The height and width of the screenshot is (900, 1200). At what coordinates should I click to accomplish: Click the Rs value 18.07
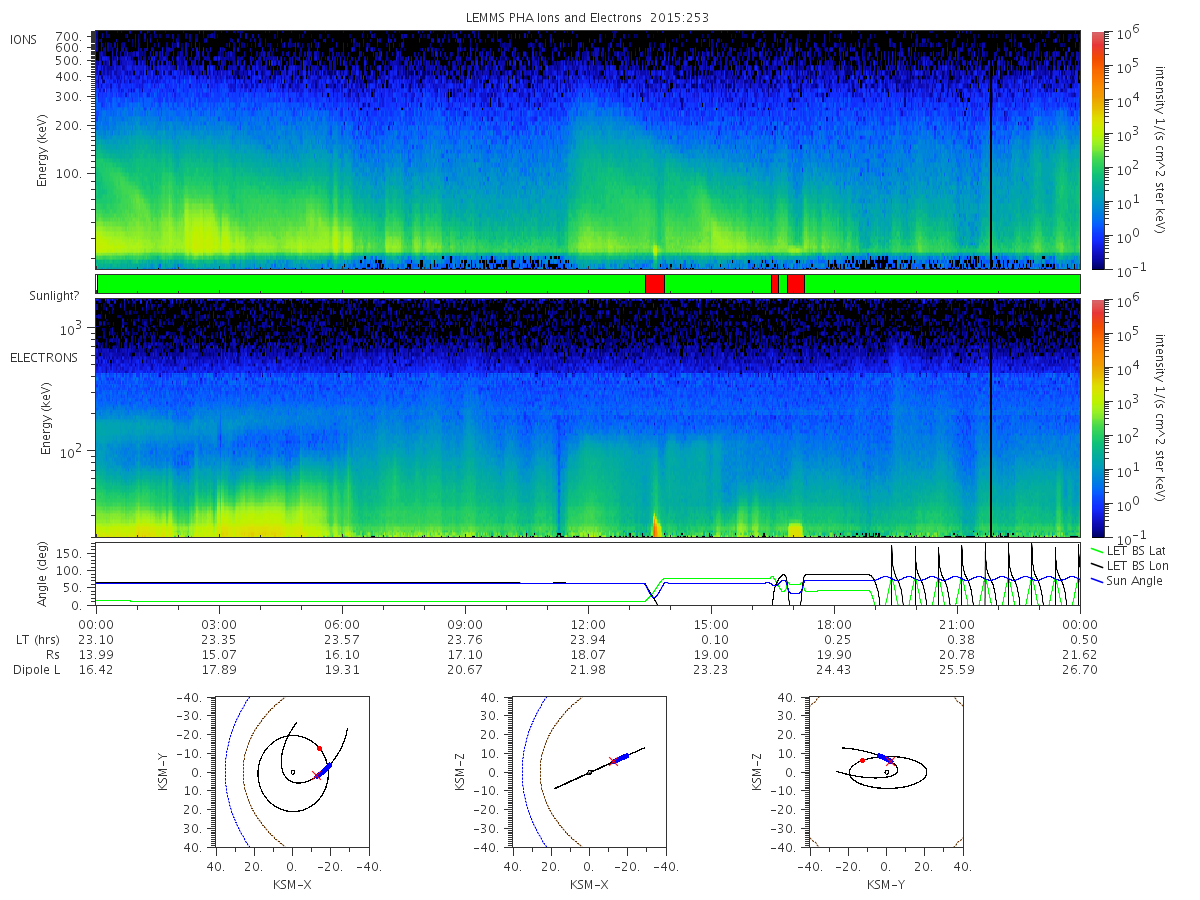(588, 655)
